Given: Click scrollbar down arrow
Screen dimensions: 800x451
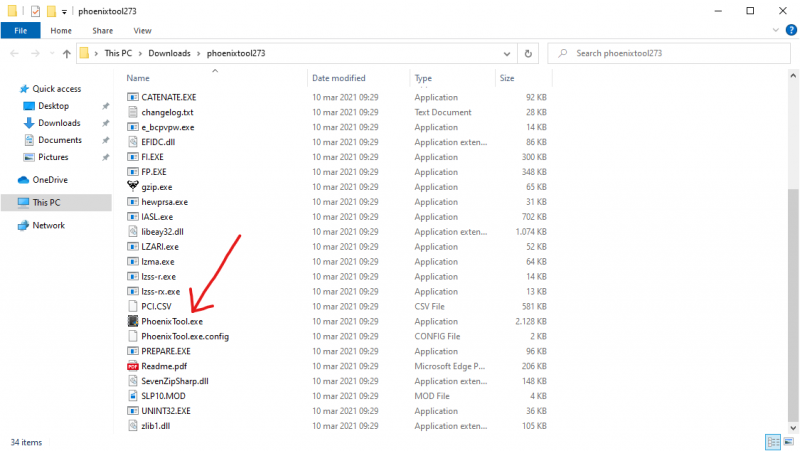Looking at the screenshot, I should tap(792, 428).
